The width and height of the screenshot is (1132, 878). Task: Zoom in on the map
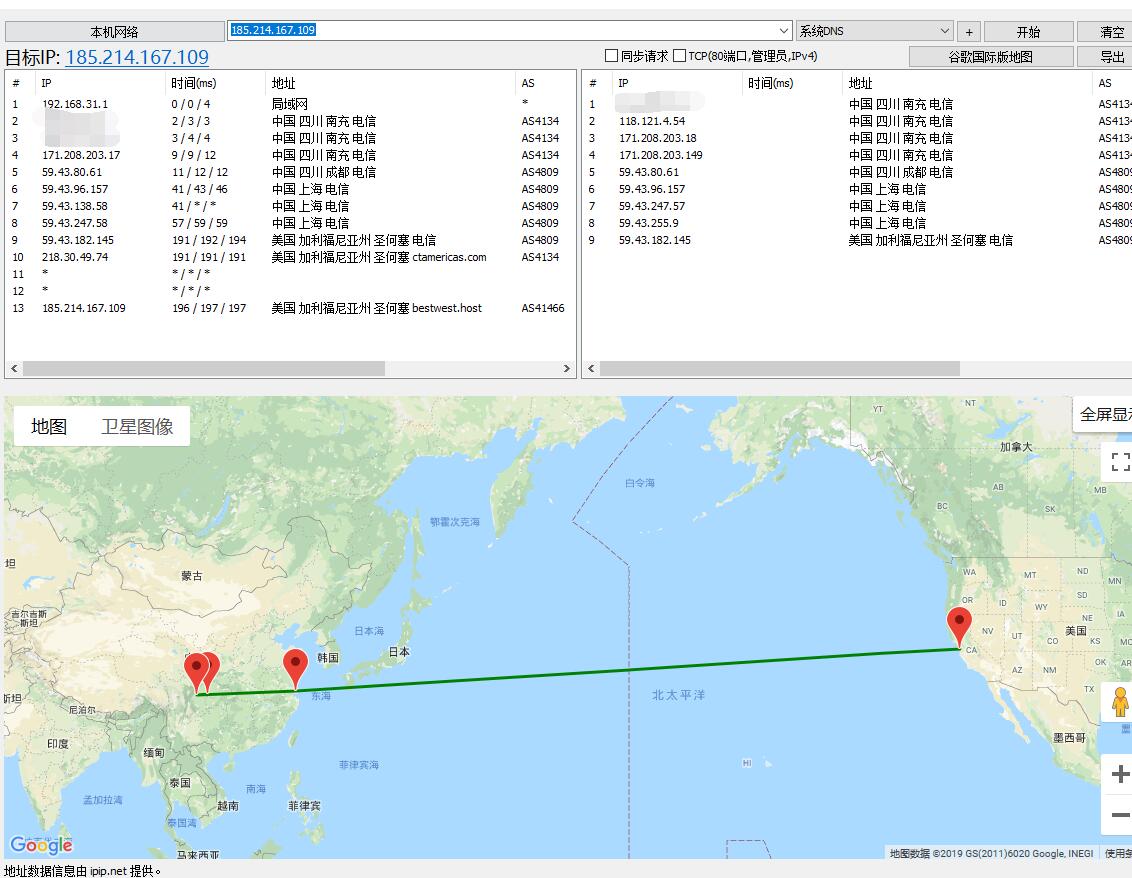[1120, 774]
